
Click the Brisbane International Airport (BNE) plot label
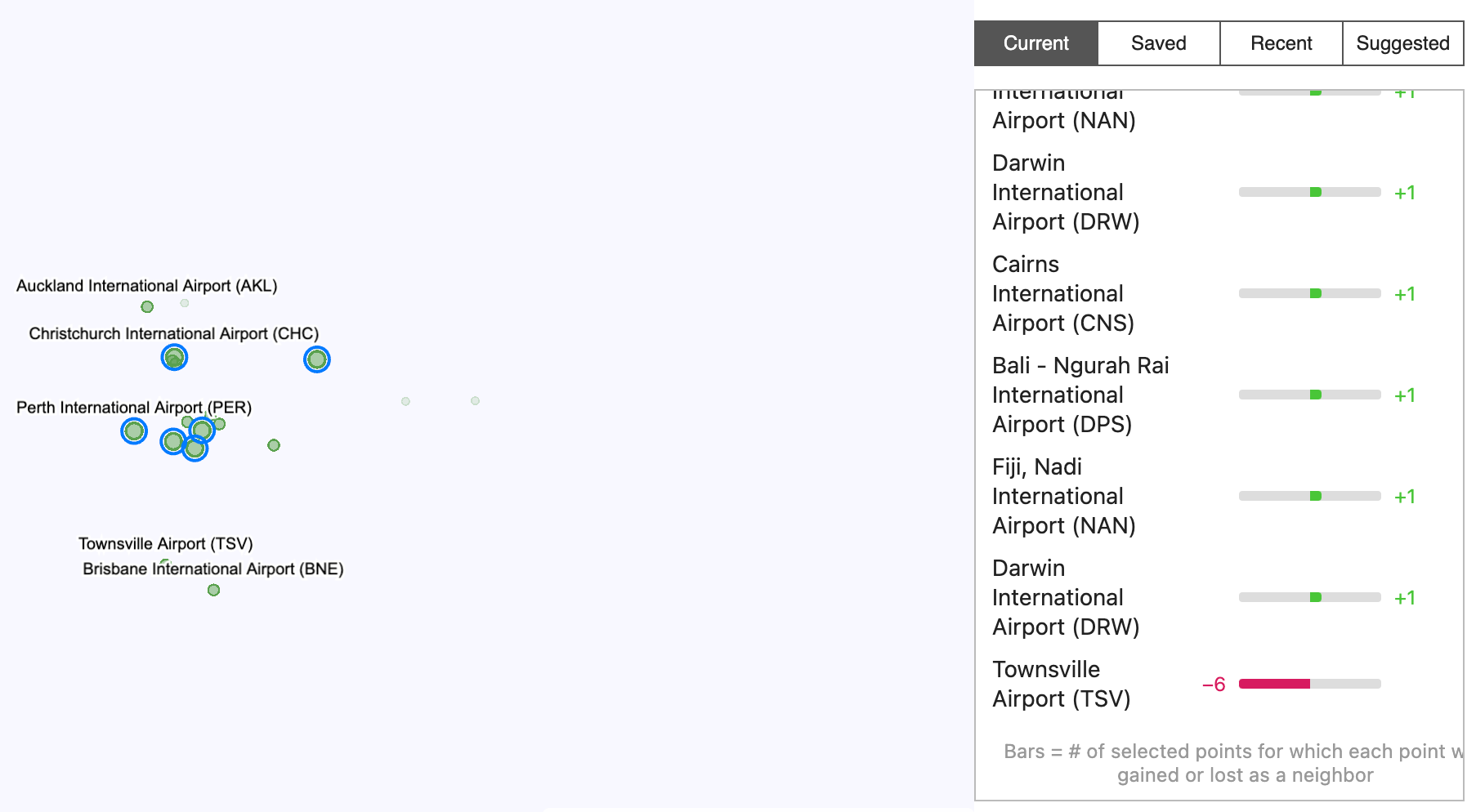[212, 569]
